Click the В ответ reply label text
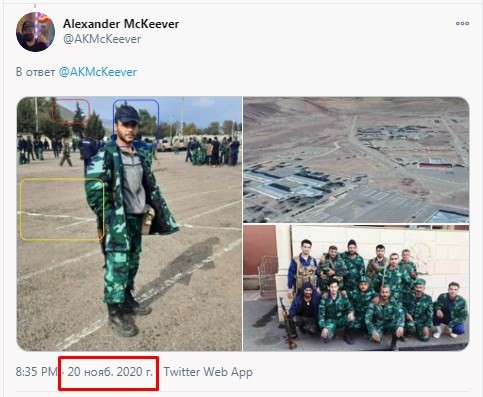 [35, 72]
